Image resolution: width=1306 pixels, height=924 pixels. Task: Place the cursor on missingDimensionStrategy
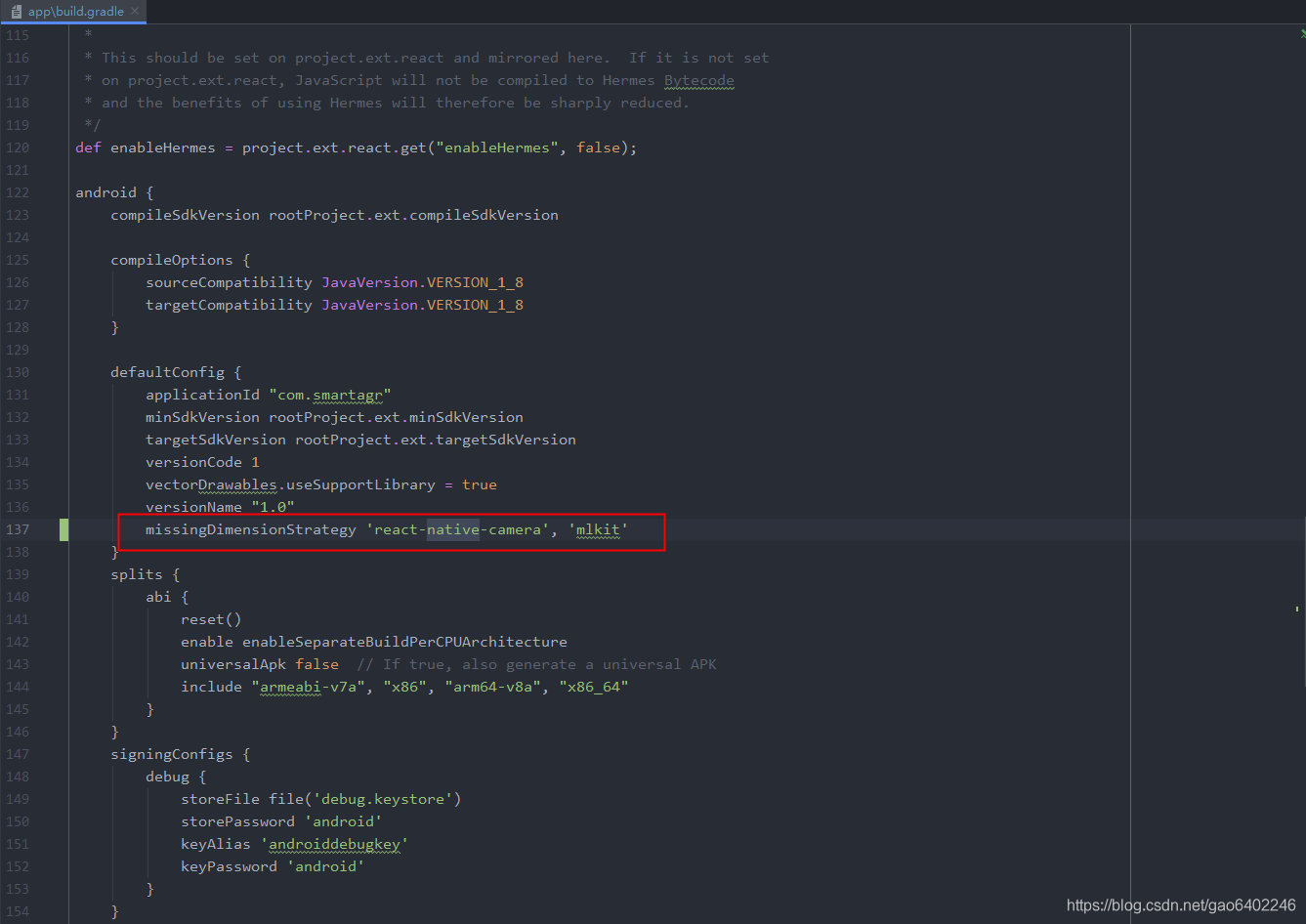click(x=249, y=528)
